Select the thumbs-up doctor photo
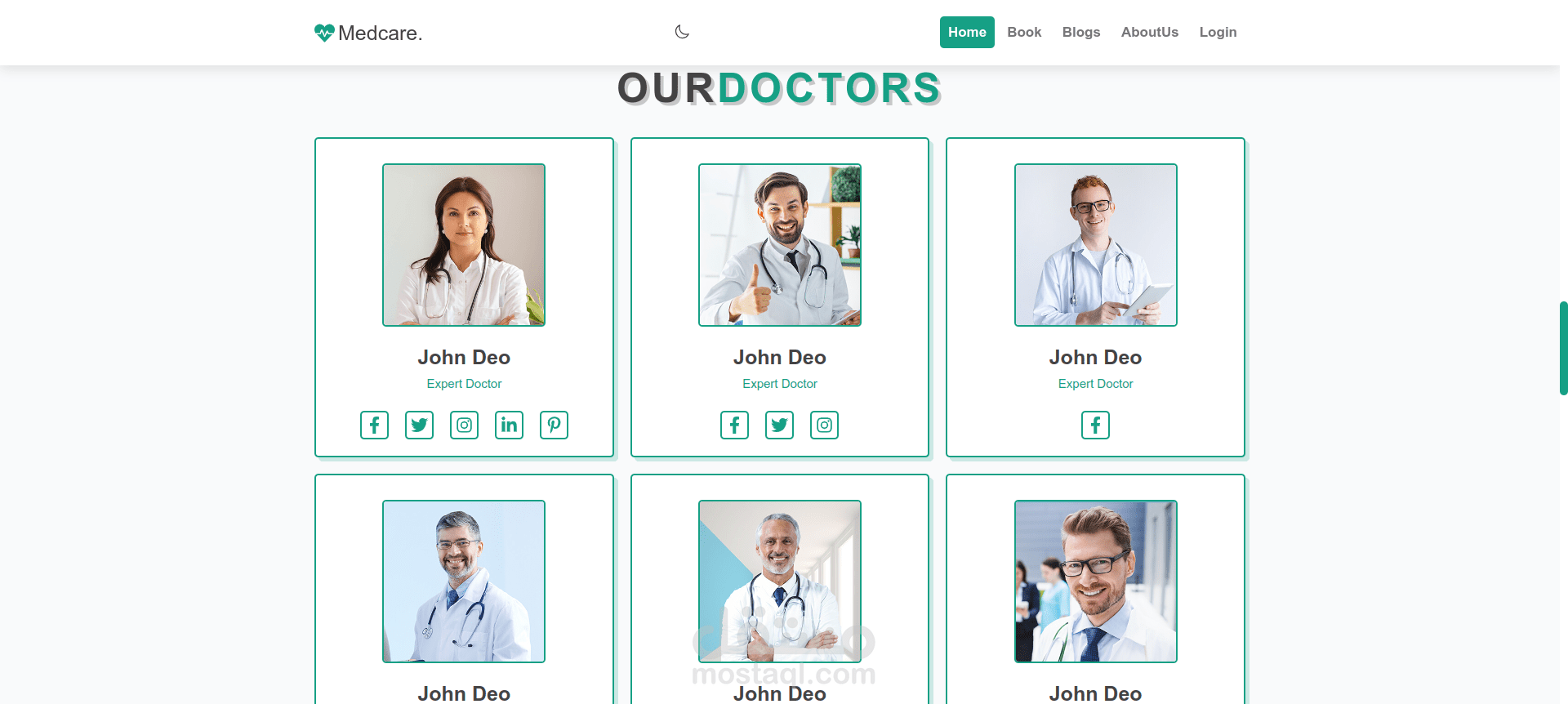The image size is (1568, 704). pos(780,245)
